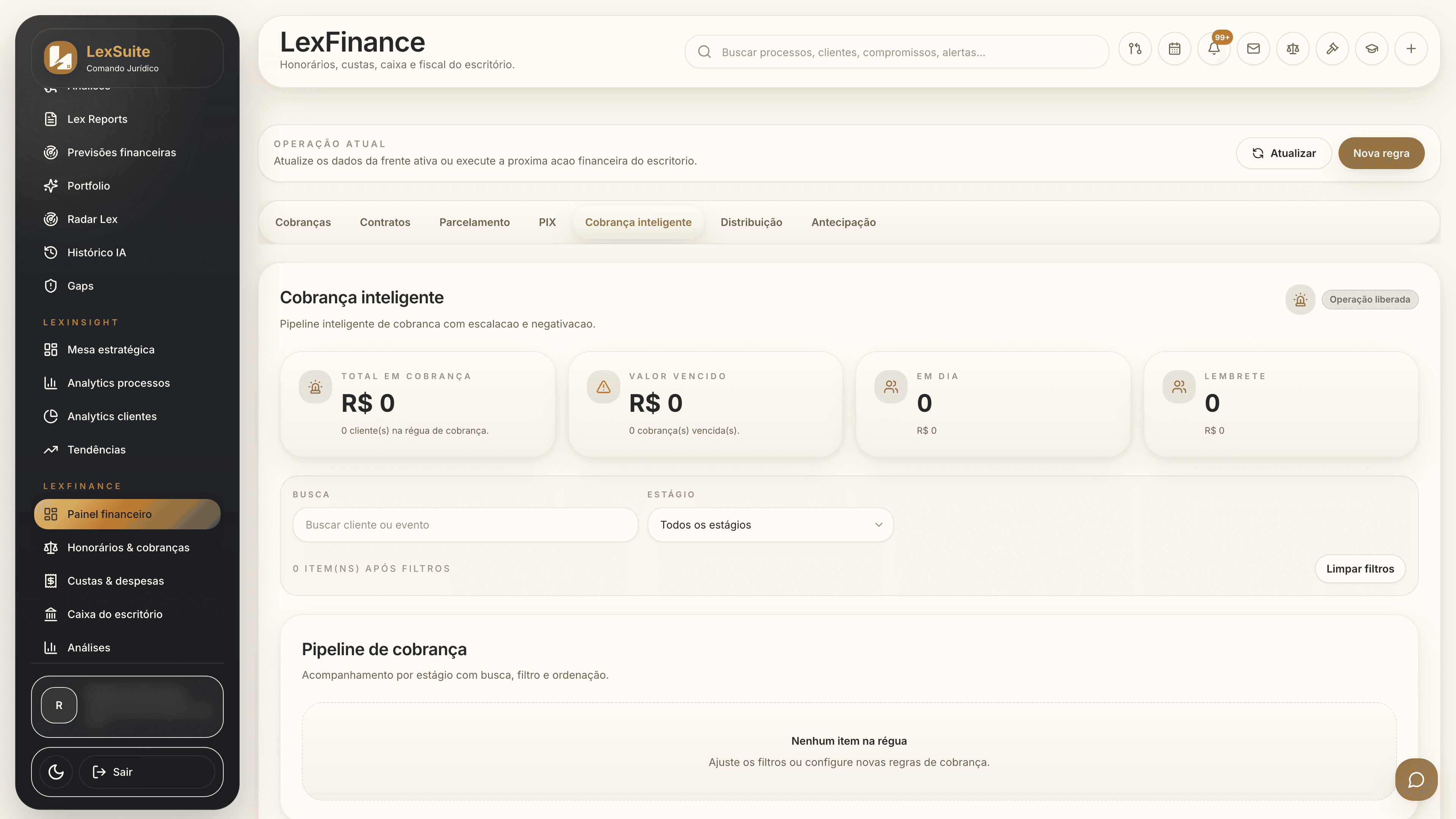Toggle the Operação liberada status pill
Screen dimensions: 1456x819
1370,299
